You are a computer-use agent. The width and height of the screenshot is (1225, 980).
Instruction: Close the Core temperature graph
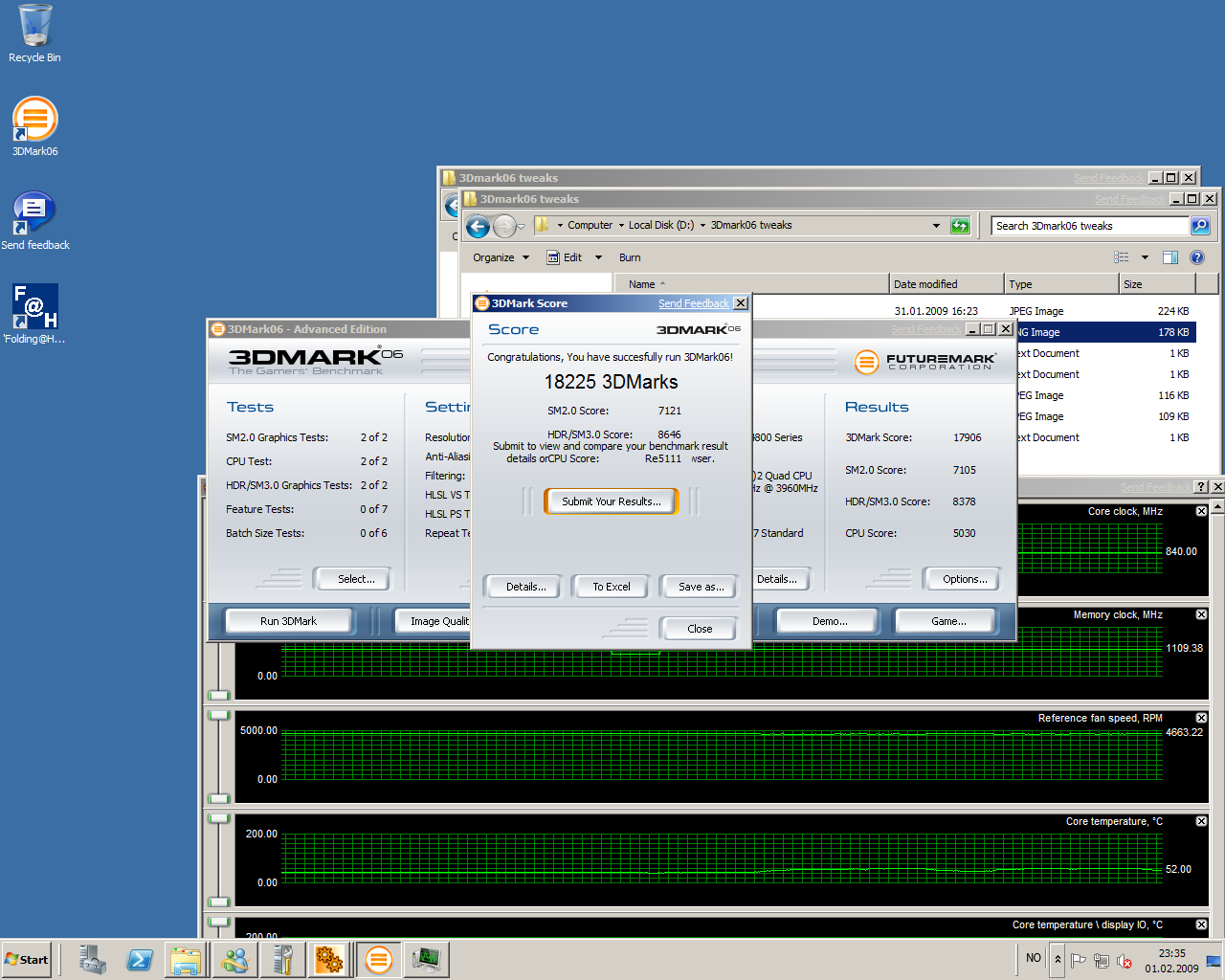[x=1201, y=821]
